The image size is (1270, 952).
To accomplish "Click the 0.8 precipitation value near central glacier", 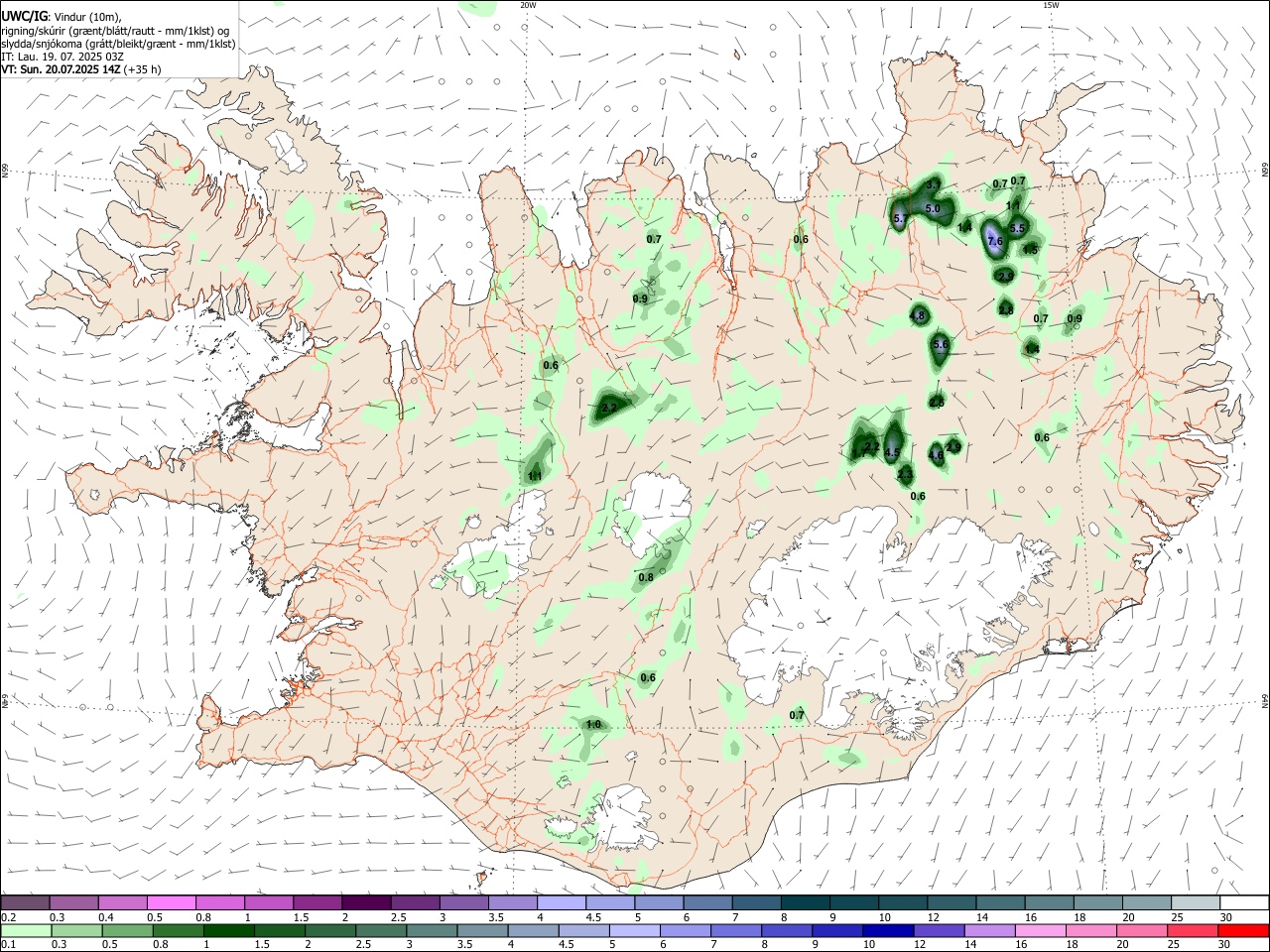I will (x=646, y=577).
